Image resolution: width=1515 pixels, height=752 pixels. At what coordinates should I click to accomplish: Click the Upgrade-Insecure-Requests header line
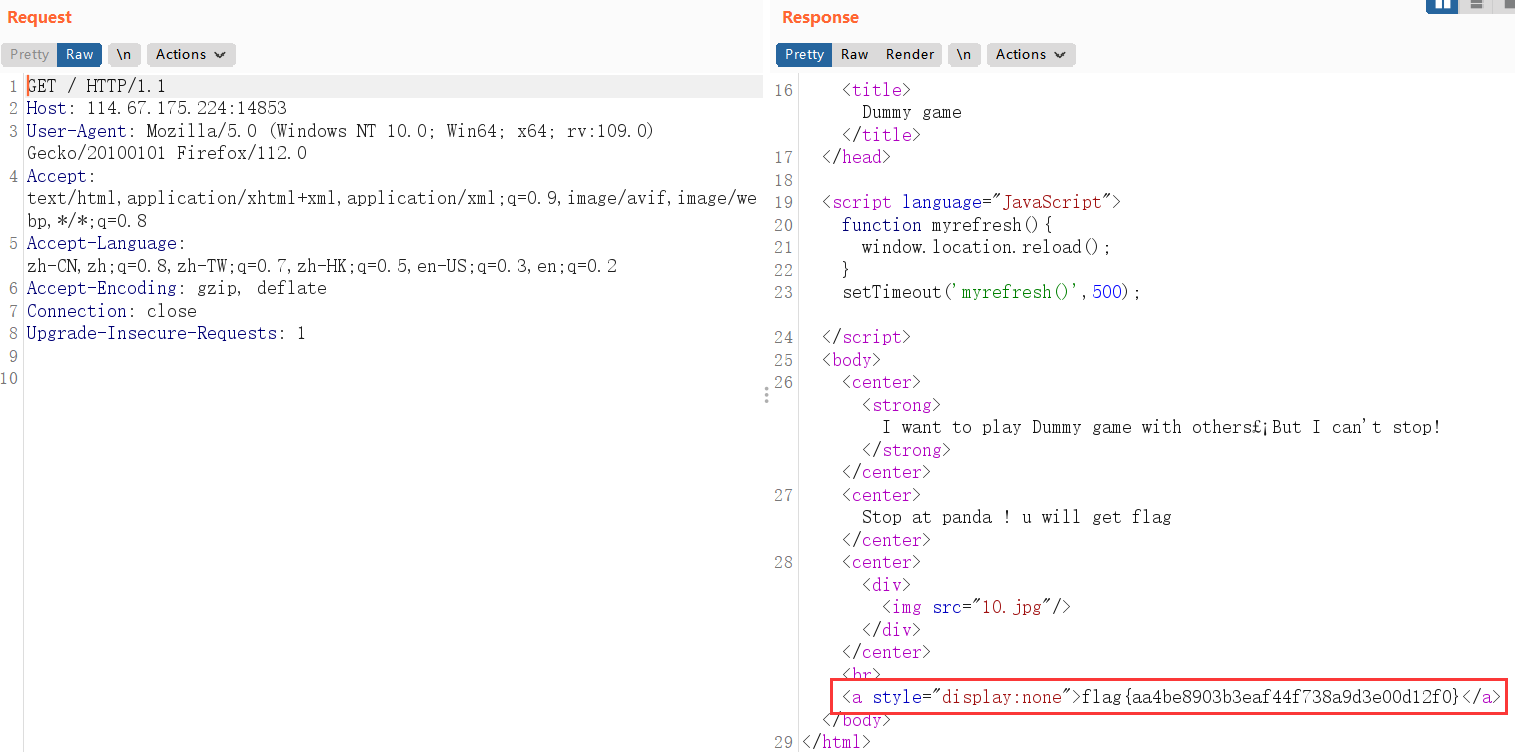[166, 334]
